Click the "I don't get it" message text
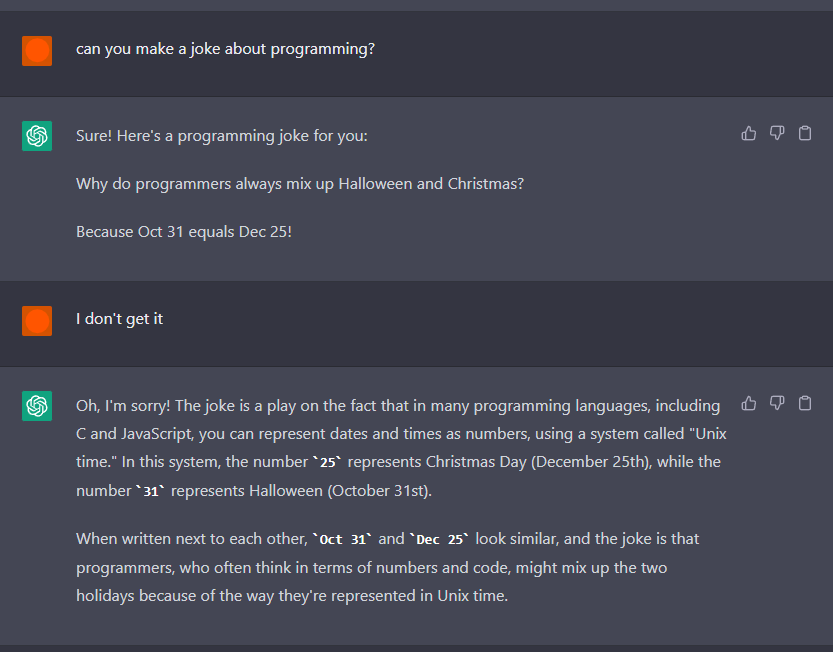 coord(119,319)
